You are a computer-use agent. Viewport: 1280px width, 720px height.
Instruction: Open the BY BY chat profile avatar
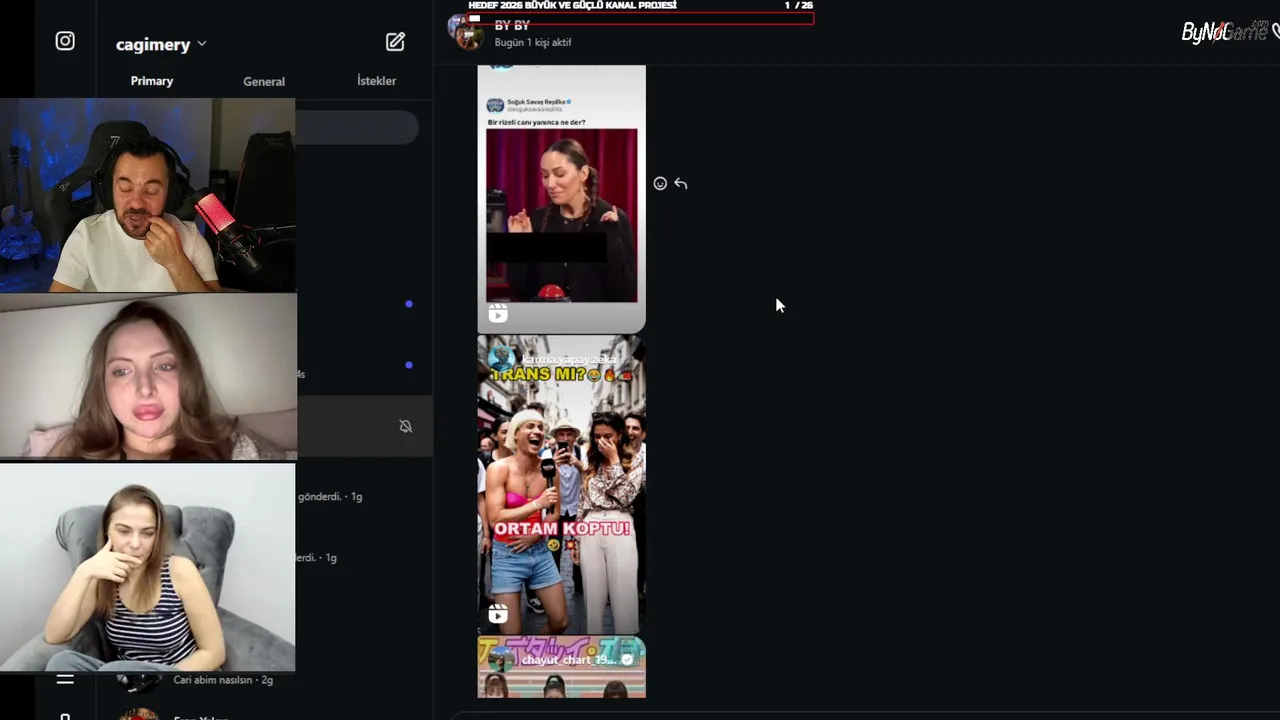coord(468,32)
